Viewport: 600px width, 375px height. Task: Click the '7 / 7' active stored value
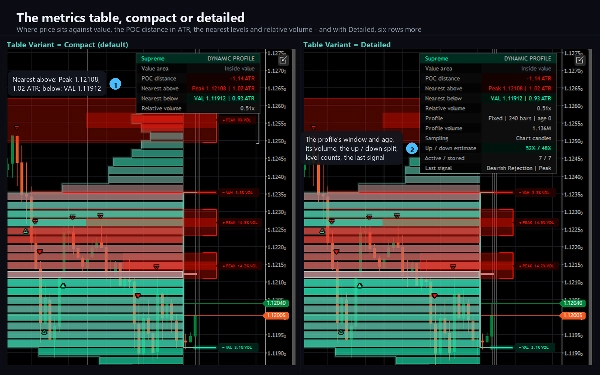pos(545,158)
